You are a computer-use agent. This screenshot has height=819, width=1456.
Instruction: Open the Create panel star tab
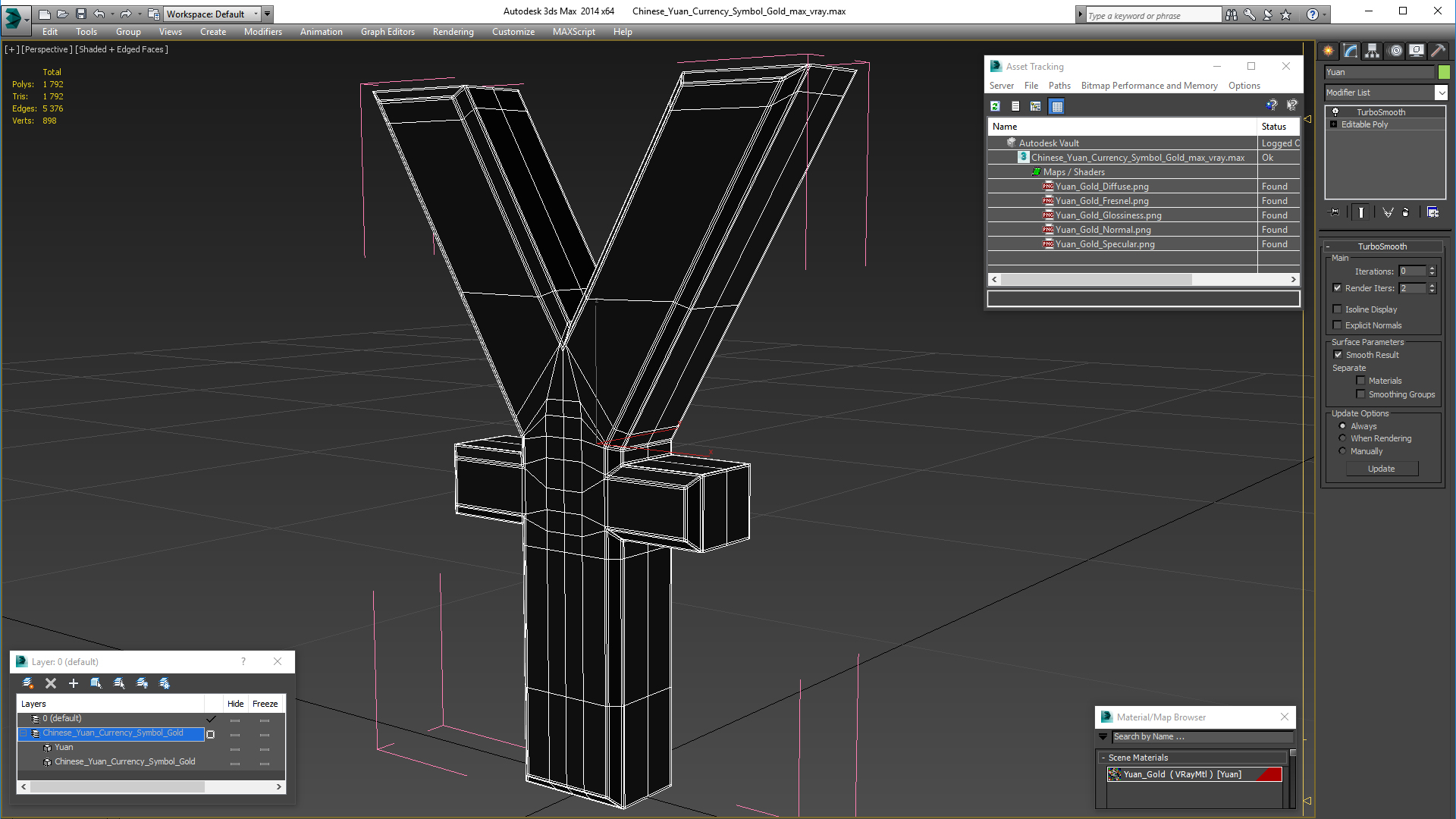[x=1329, y=51]
